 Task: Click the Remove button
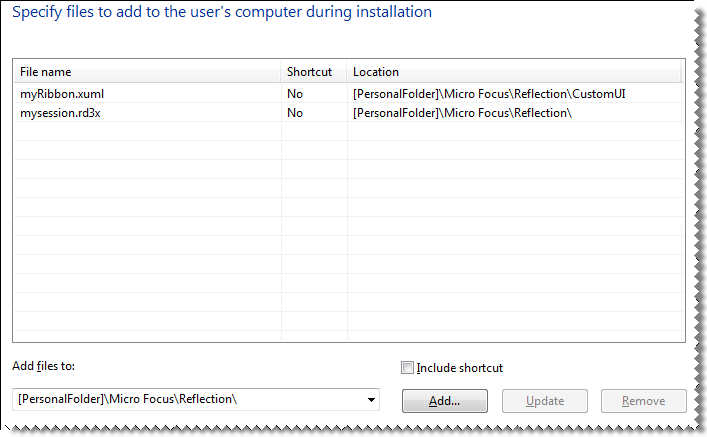[643, 401]
